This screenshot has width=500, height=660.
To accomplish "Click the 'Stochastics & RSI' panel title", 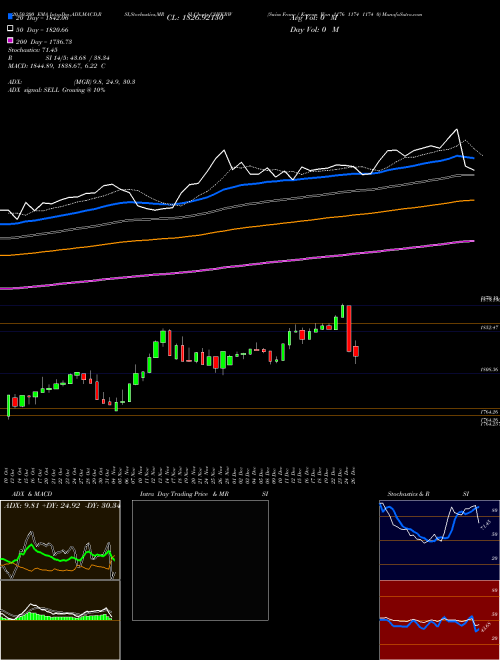I will coord(428,494).
